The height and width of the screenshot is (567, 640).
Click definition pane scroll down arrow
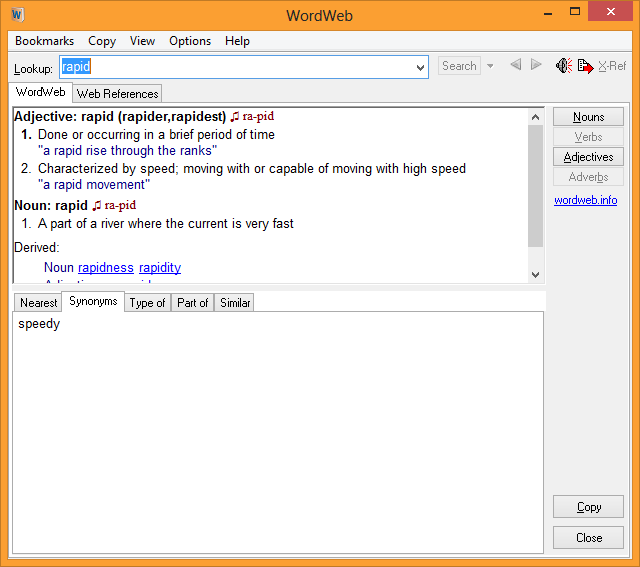[x=535, y=275]
